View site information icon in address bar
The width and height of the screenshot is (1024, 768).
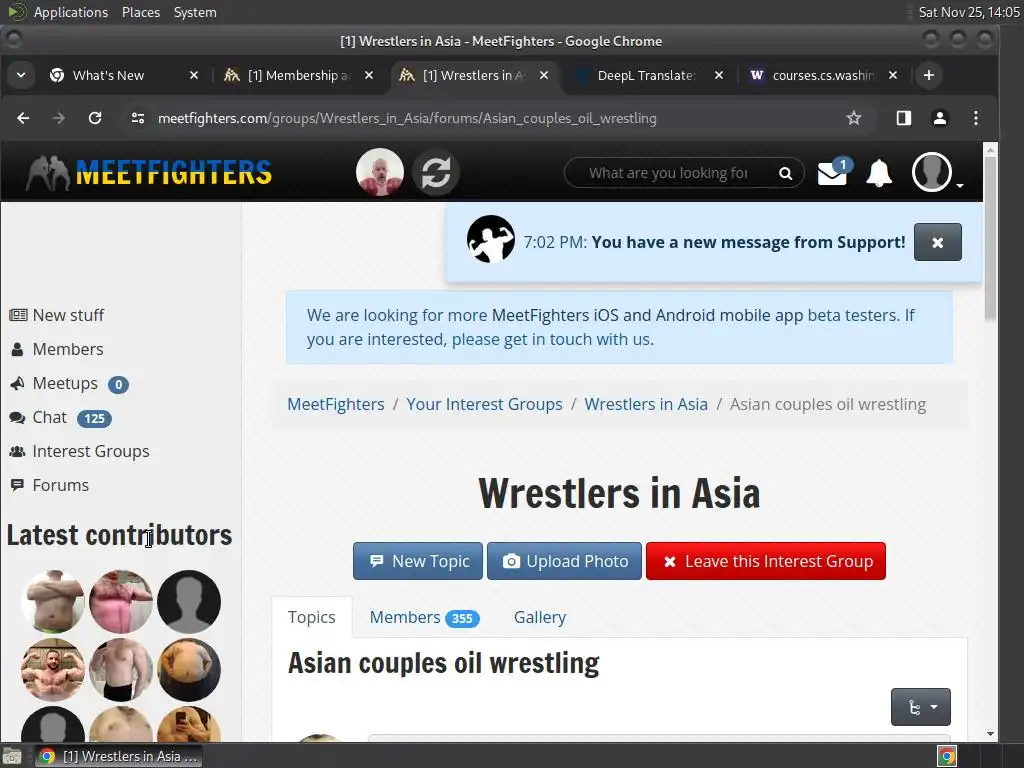[x=138, y=118]
